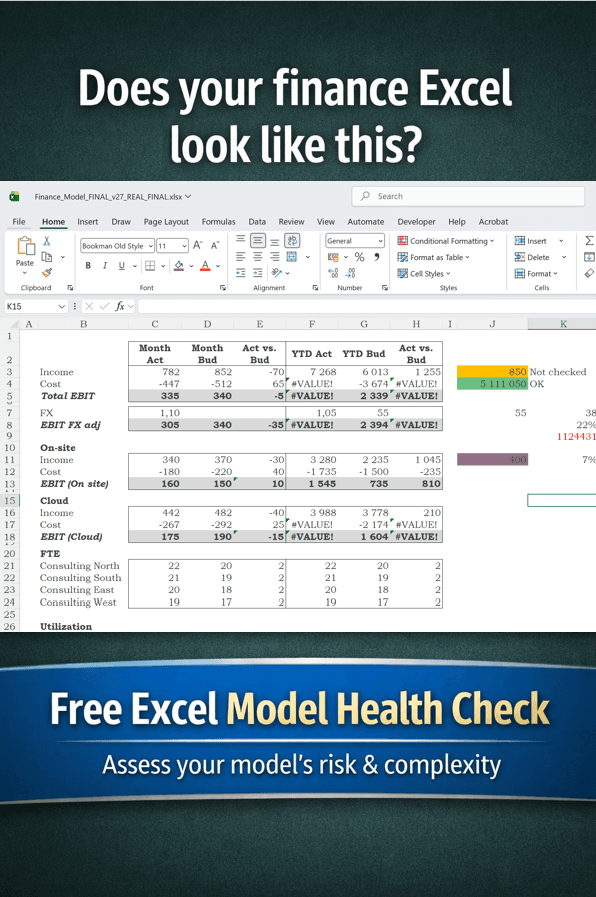Viewport: 596px width, 897px height.
Task: Open the font name dropdown
Action: pyautogui.click(x=151, y=246)
